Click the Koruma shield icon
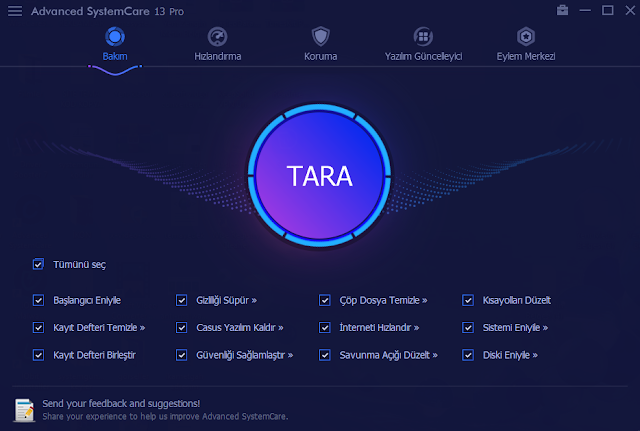This screenshot has height=431, width=640. 320,36
